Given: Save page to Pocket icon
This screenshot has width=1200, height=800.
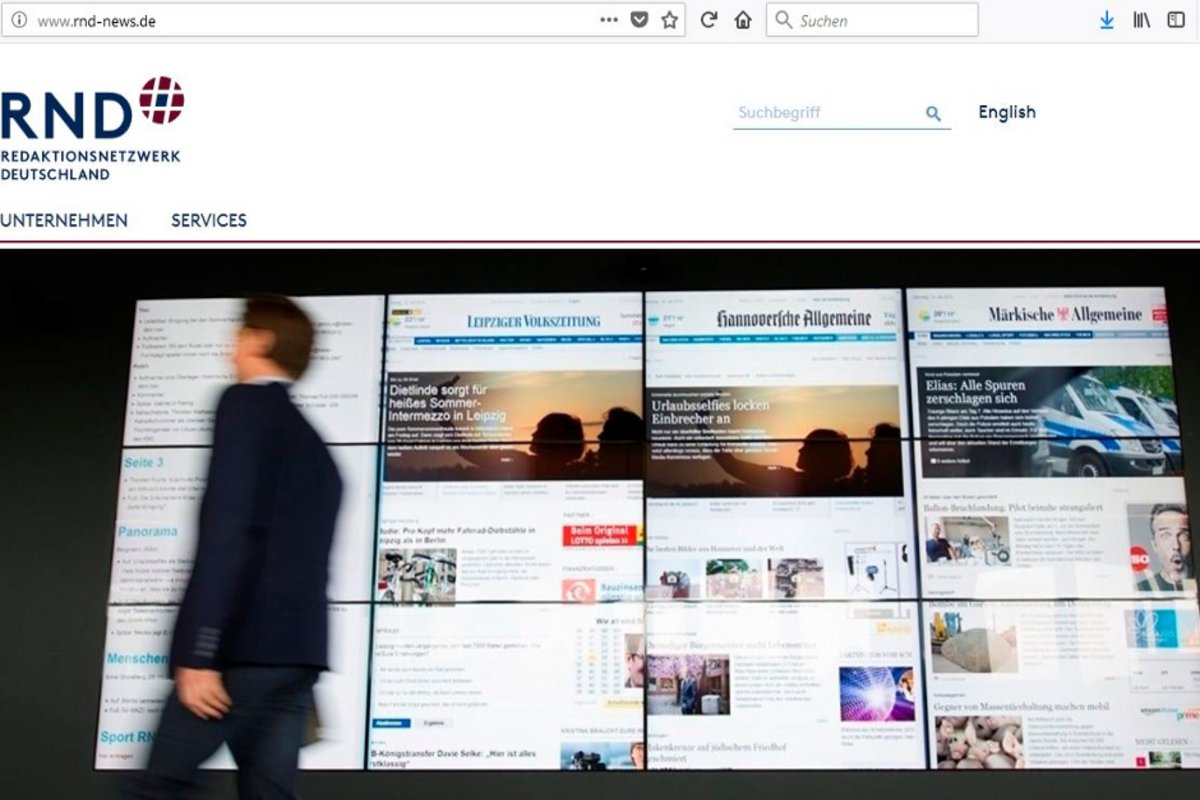Looking at the screenshot, I should (x=639, y=20).
